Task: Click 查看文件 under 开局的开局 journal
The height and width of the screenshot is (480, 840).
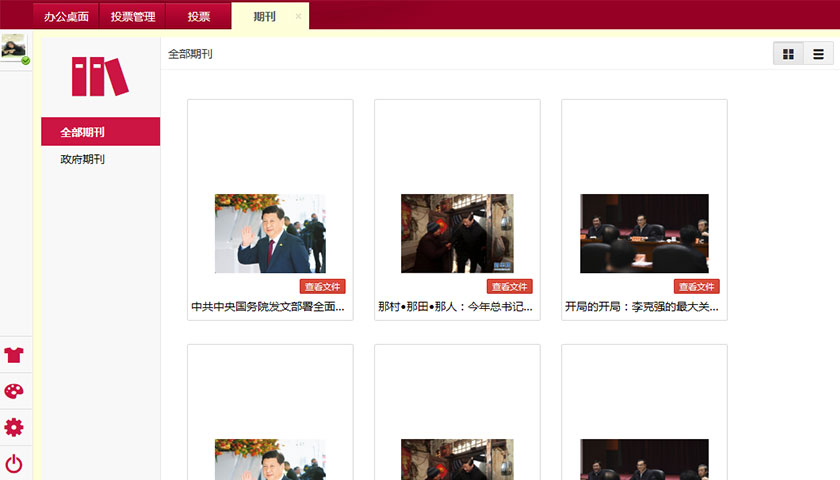Action: click(696, 287)
